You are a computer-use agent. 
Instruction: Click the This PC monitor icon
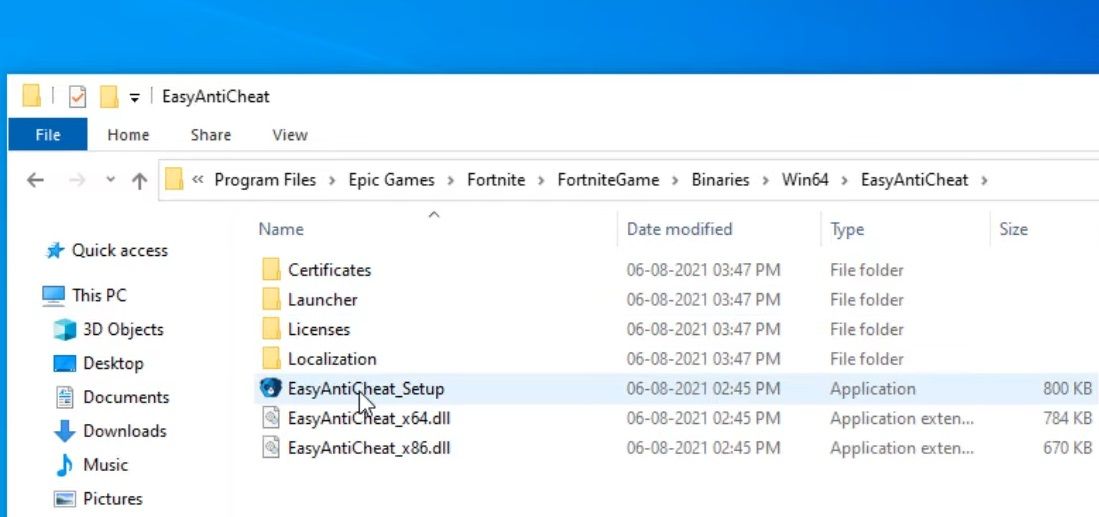(x=53, y=296)
